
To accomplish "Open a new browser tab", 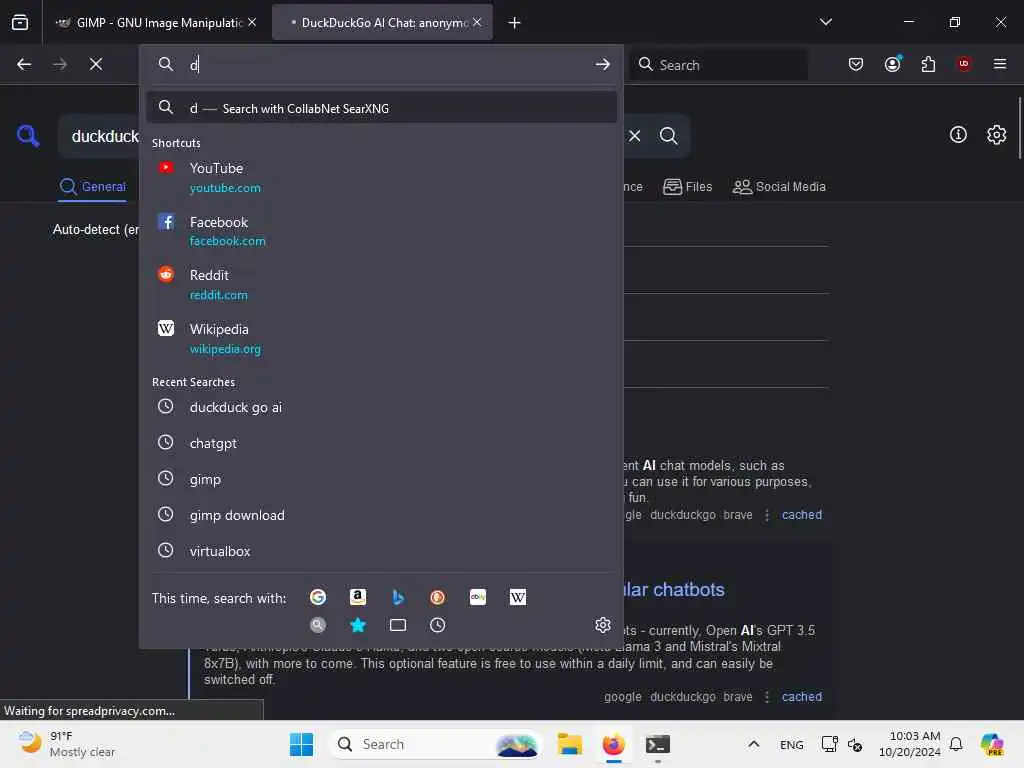I will click(x=515, y=23).
